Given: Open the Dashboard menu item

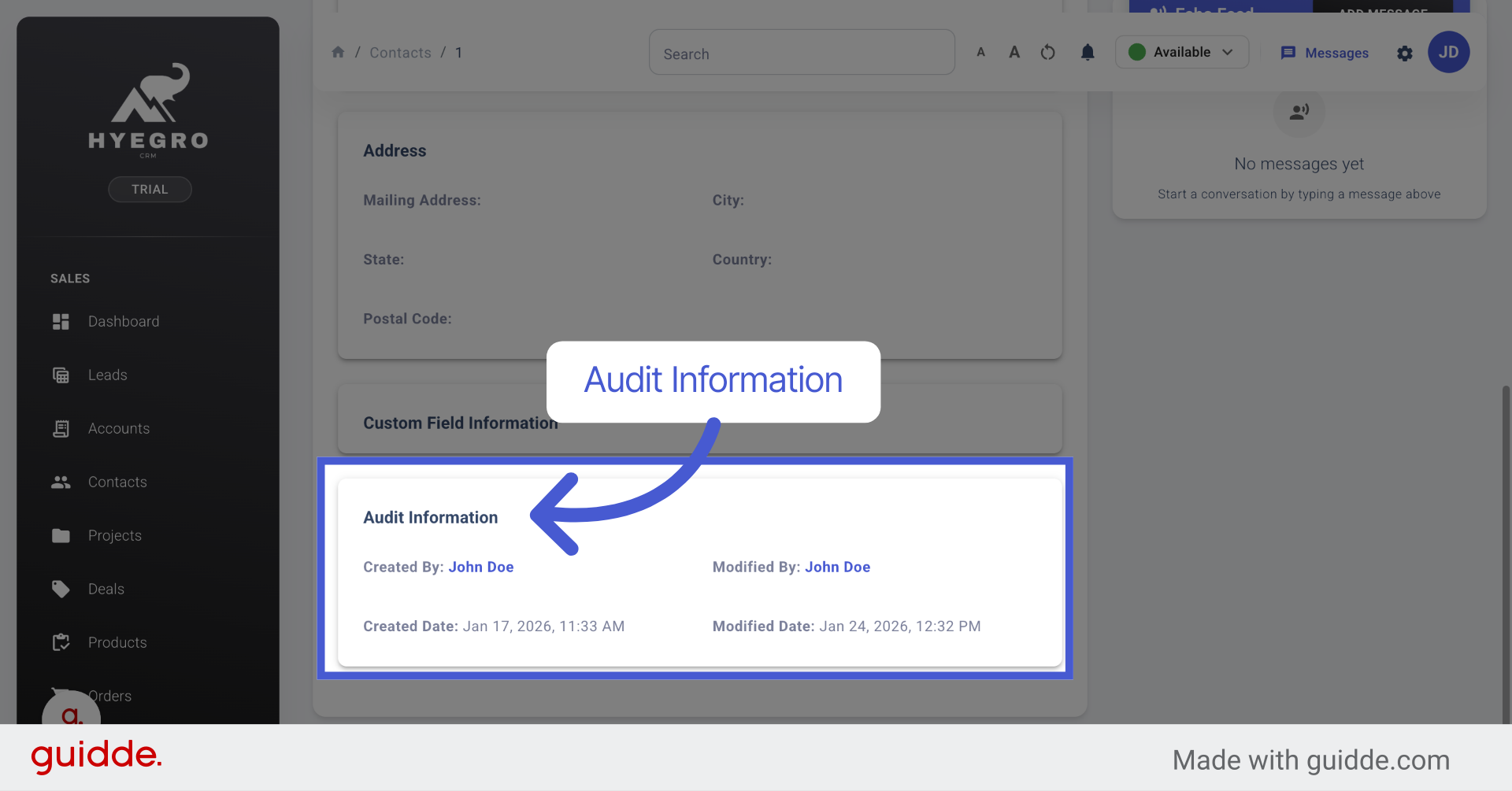Looking at the screenshot, I should (x=124, y=321).
